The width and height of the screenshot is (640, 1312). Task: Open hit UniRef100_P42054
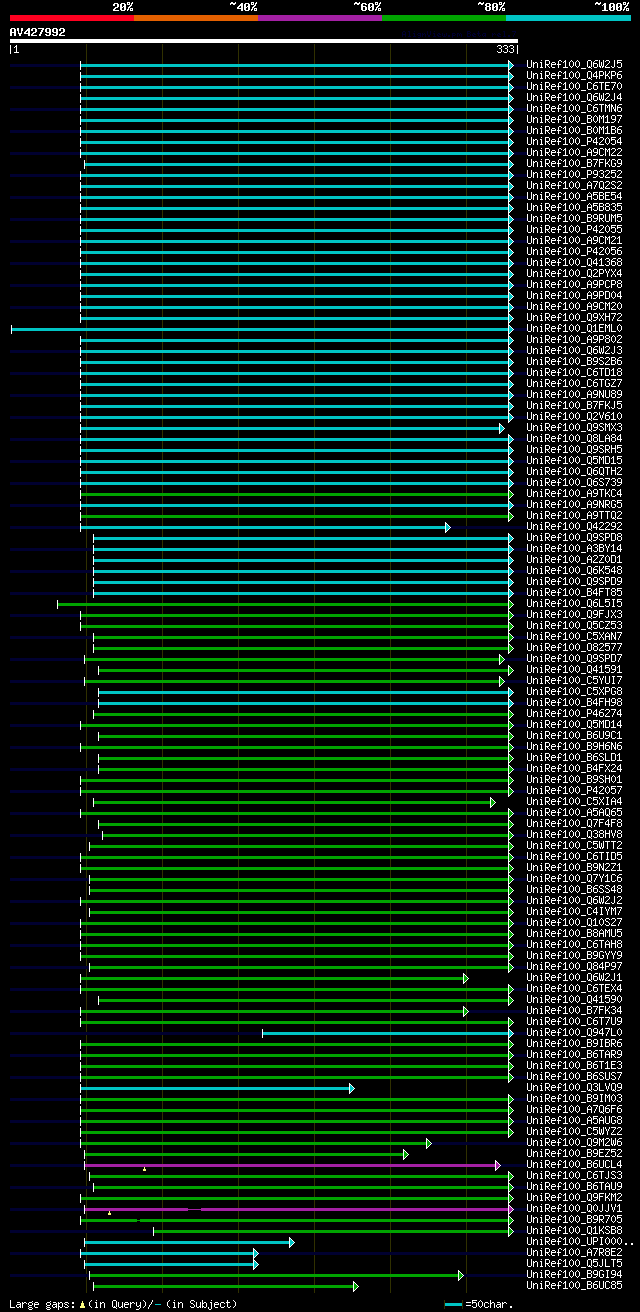[574, 141]
